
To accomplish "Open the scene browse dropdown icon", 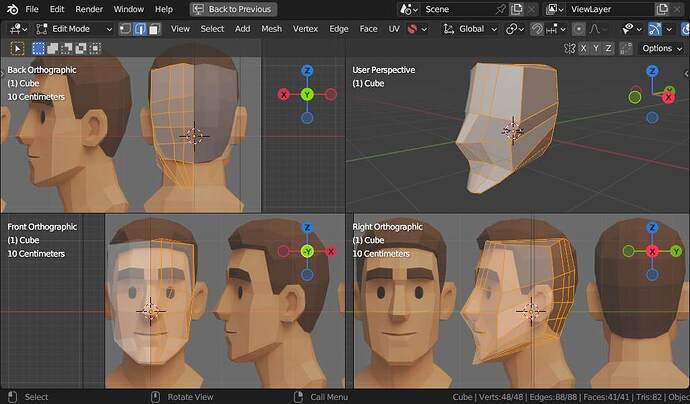I will point(409,9).
